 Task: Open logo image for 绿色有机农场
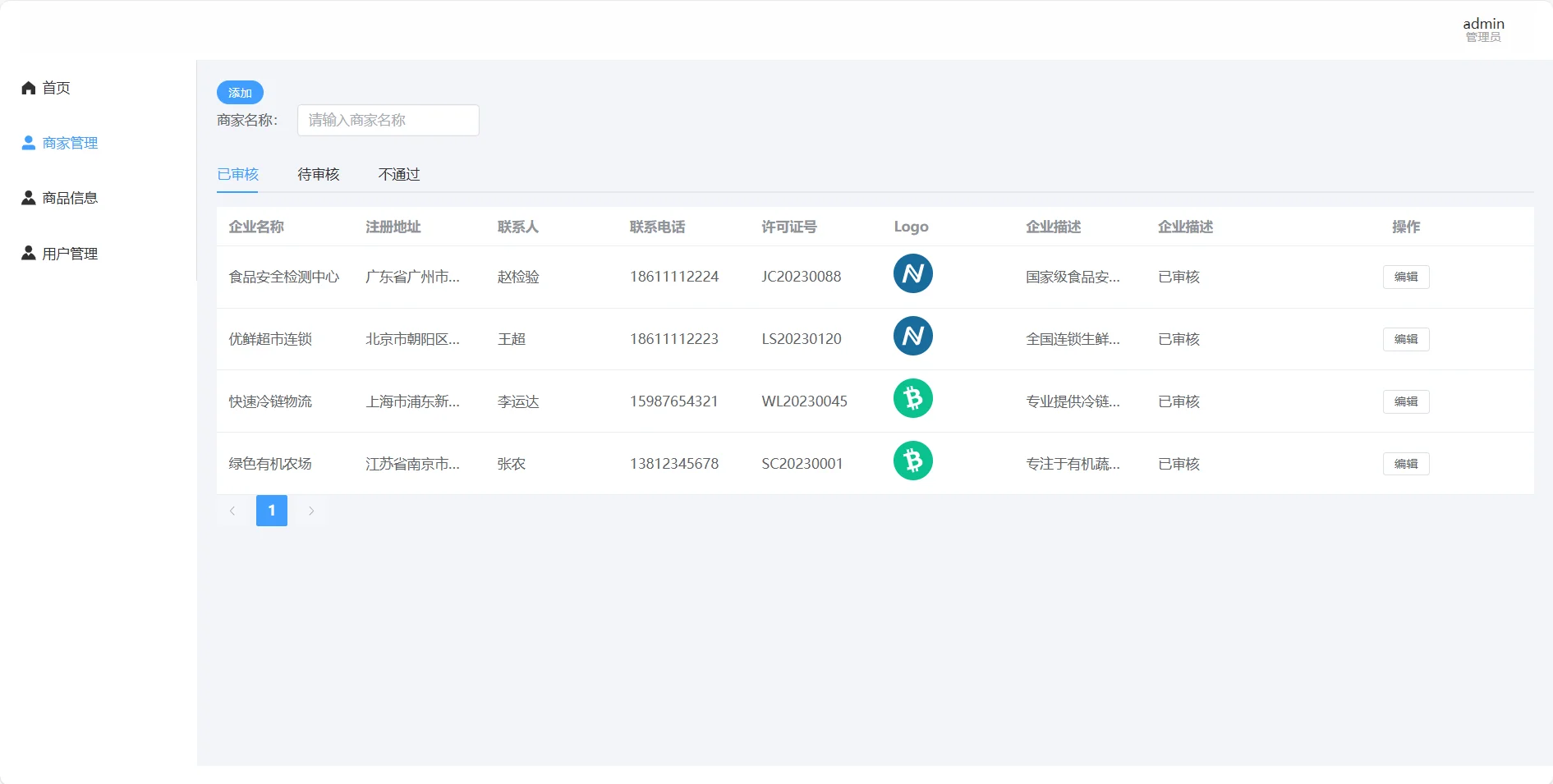913,461
